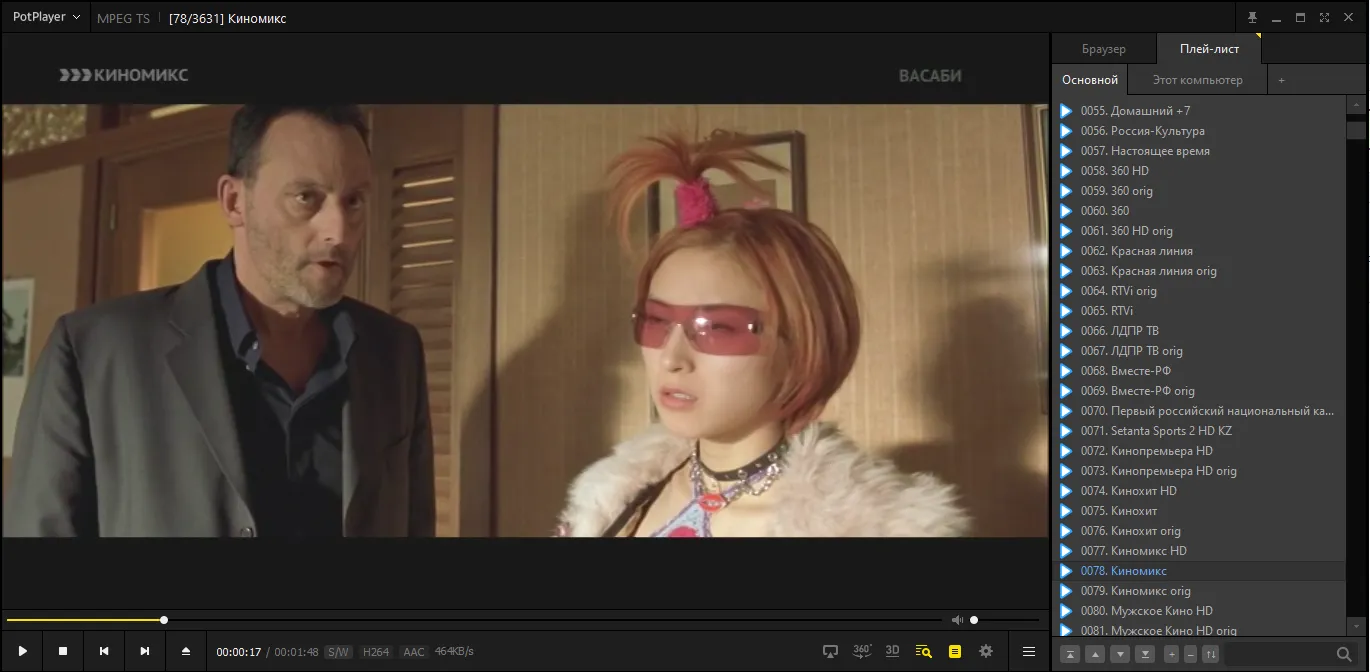This screenshot has height=672, width=1370.
Task: Go to previous item in playlist
Action: pyautogui.click(x=104, y=651)
